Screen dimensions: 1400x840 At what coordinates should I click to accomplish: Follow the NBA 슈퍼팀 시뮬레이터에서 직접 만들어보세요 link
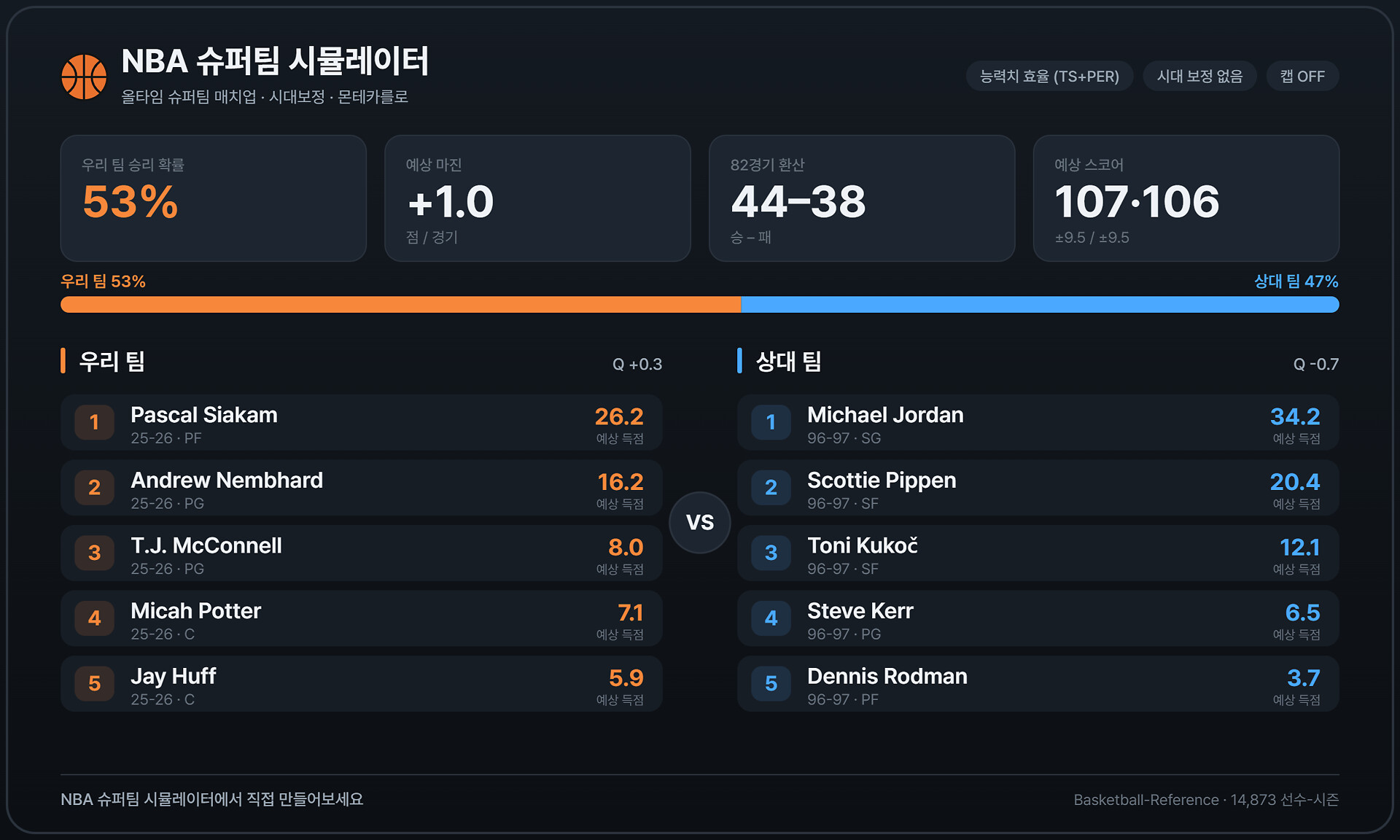[x=212, y=799]
